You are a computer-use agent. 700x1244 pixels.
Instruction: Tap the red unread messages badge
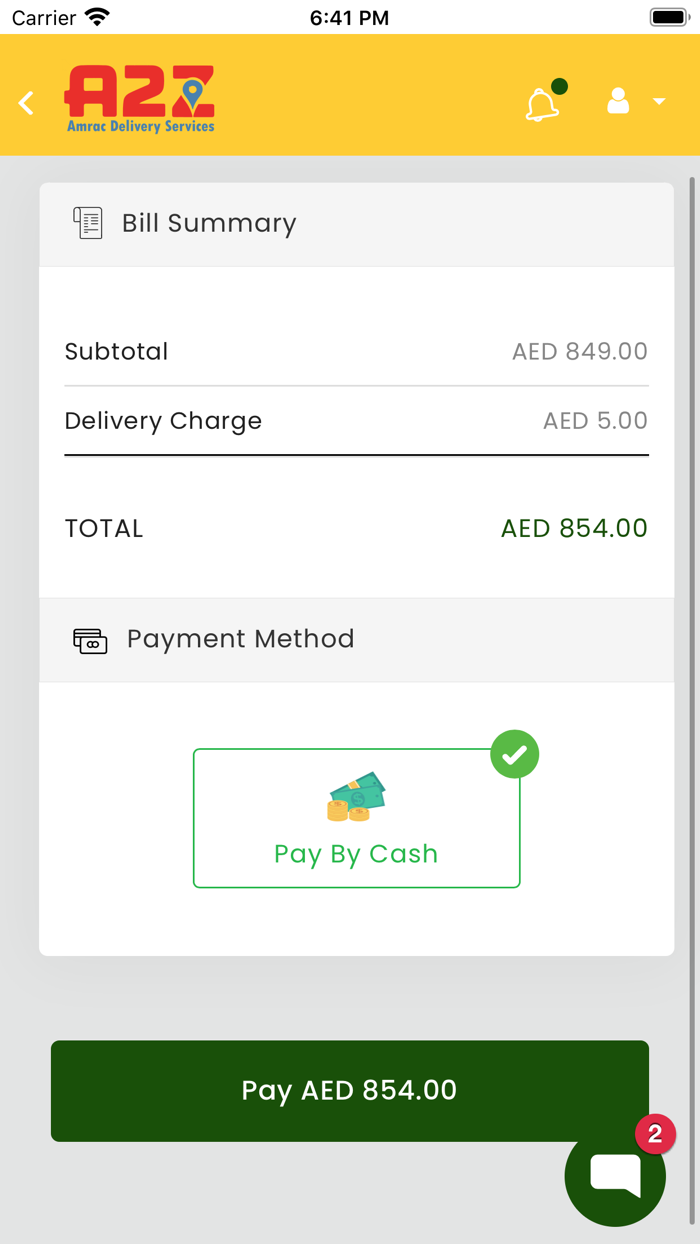655,1134
